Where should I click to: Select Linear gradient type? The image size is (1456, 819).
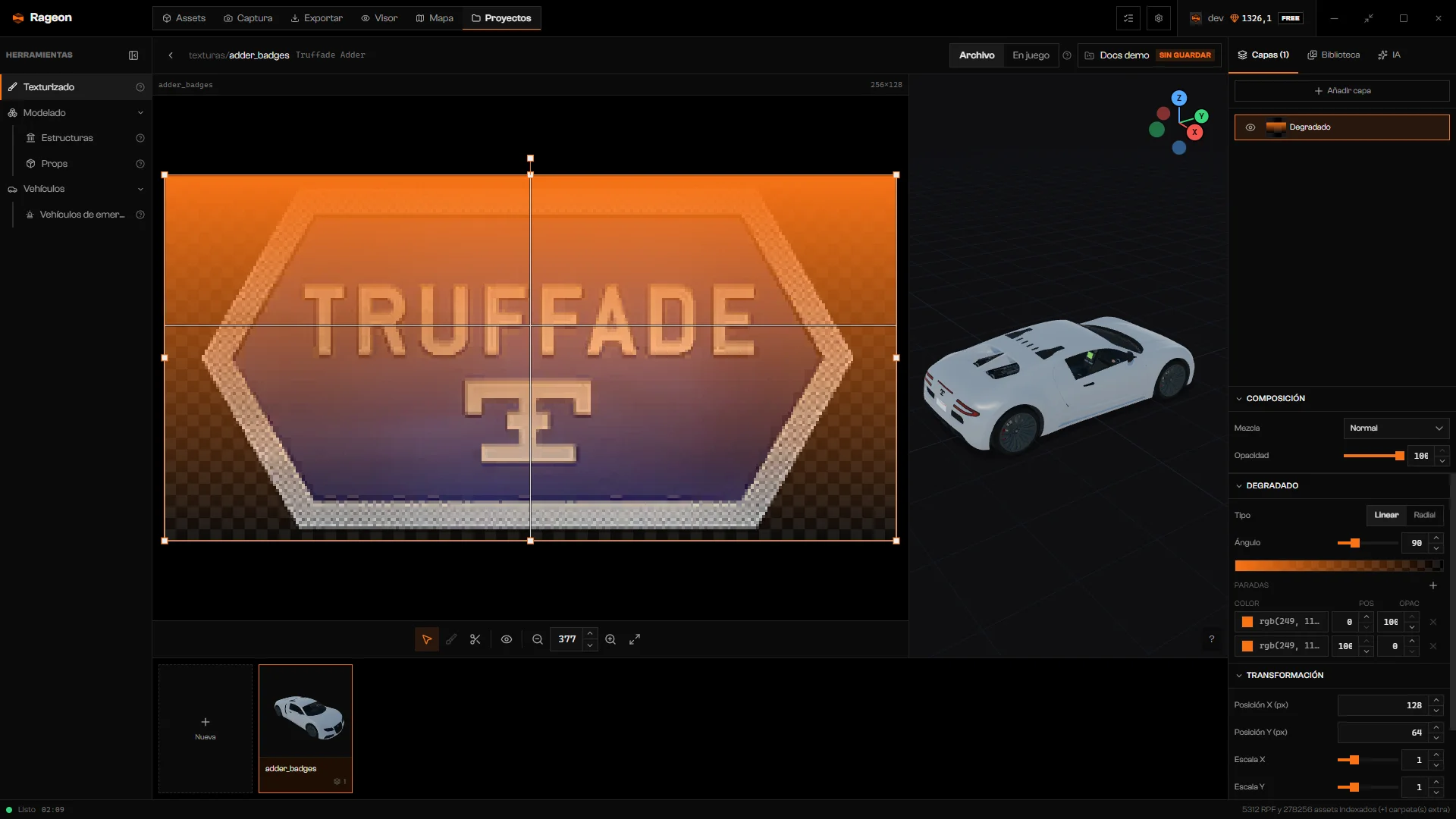click(x=1386, y=515)
